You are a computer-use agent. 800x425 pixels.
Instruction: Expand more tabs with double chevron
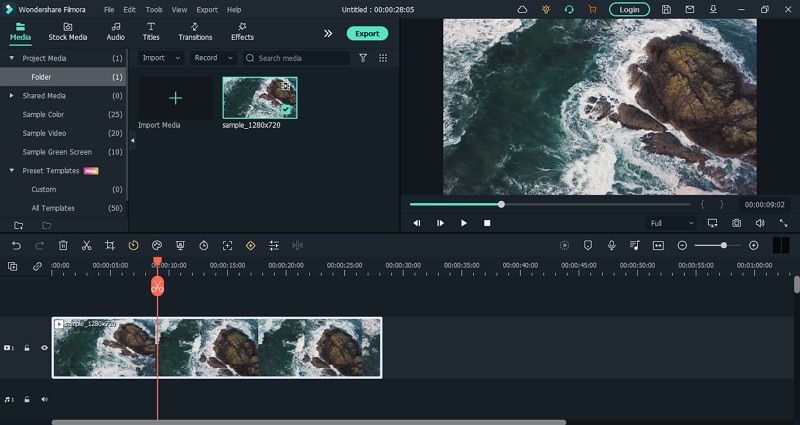[x=328, y=33]
